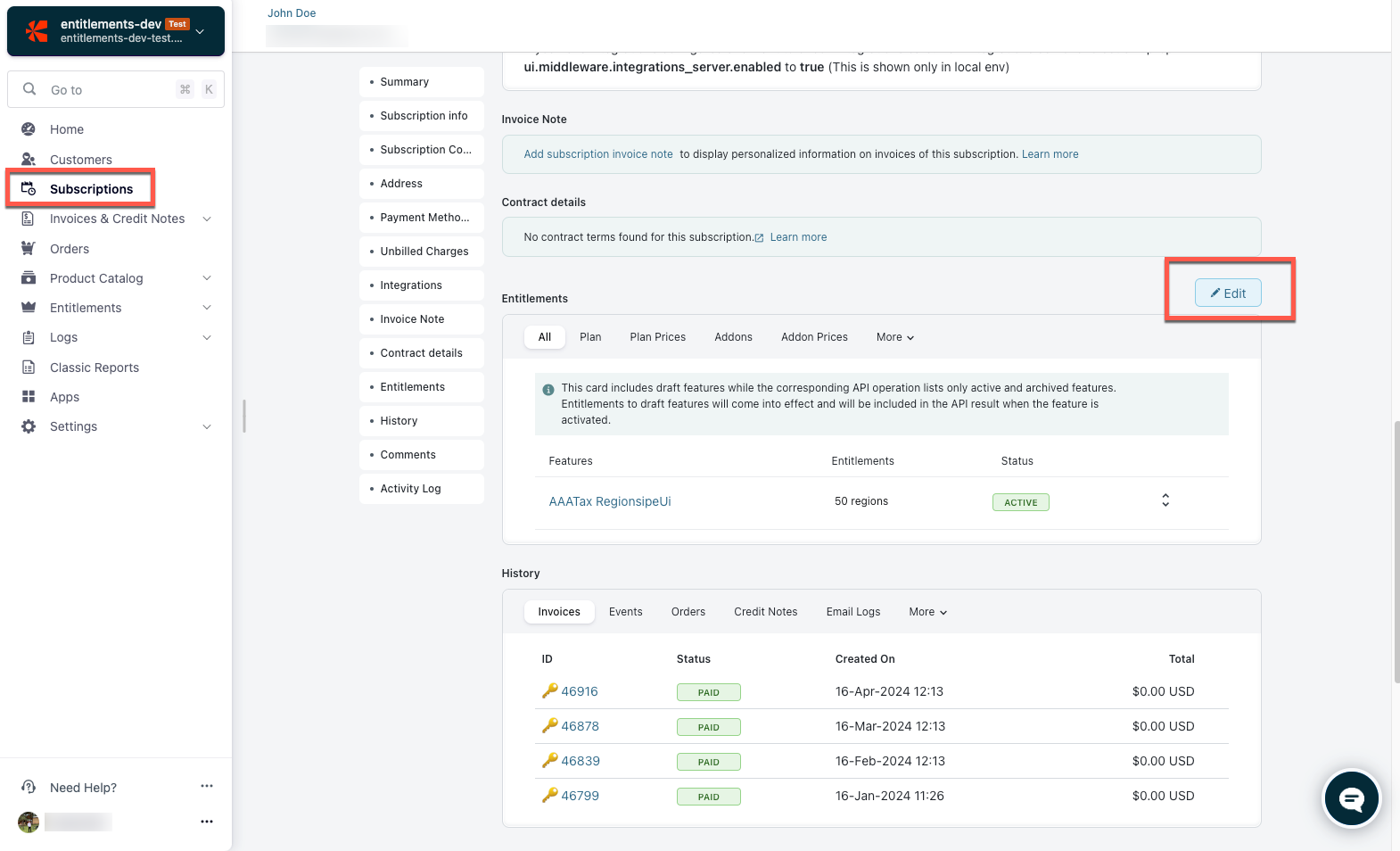The width and height of the screenshot is (1400, 851).
Task: Switch to the Plan Prices tab
Action: click(x=657, y=337)
